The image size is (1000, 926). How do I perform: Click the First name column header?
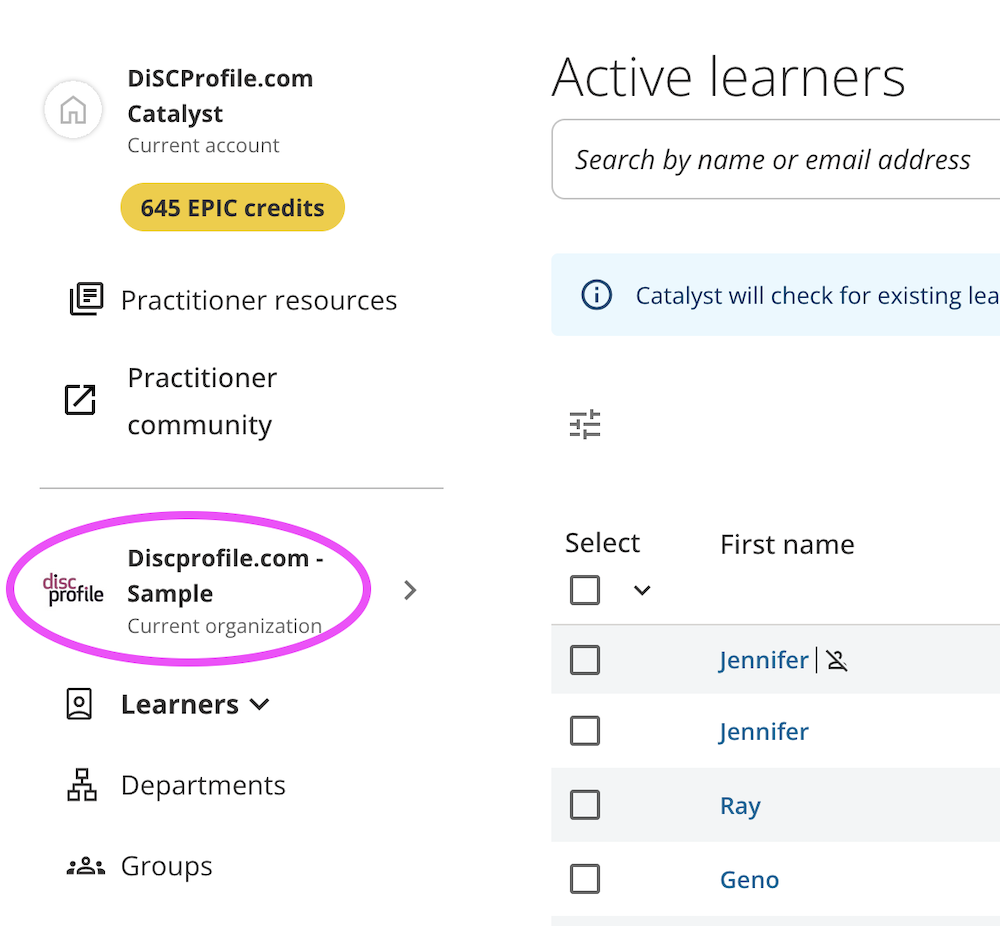tap(787, 544)
